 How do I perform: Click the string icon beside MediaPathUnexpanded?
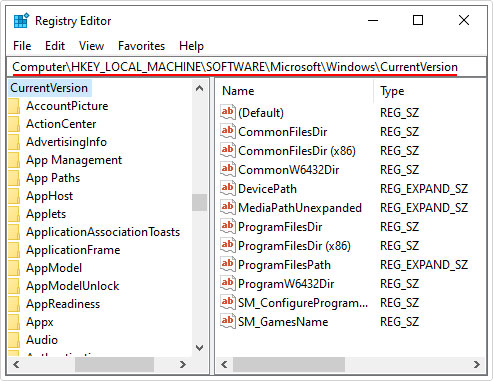[x=228, y=207]
